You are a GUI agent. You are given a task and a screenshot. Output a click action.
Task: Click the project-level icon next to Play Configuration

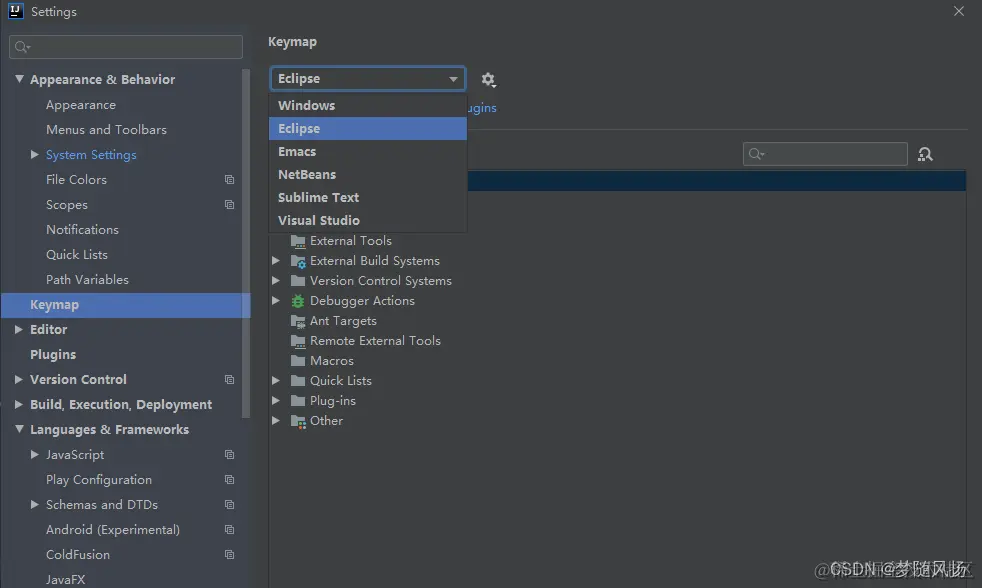(x=229, y=480)
